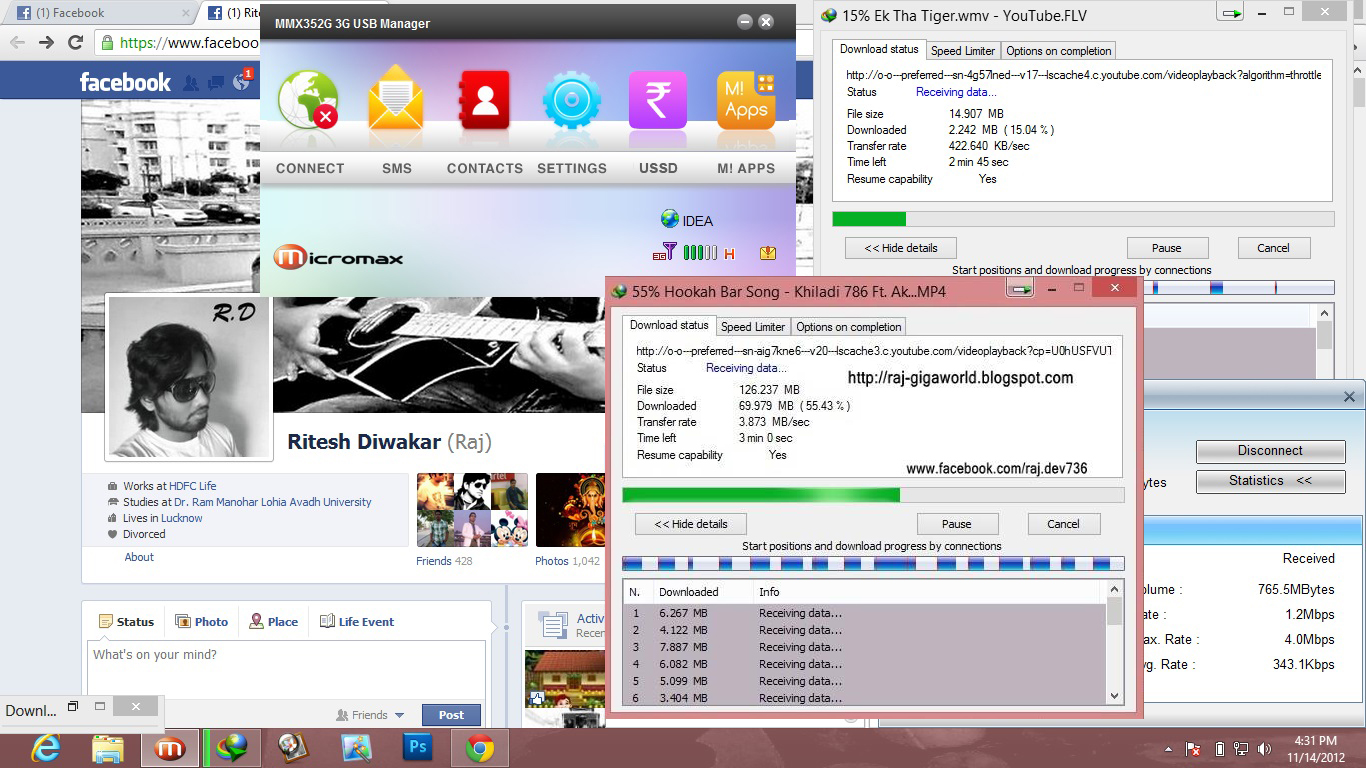Select Place option in Facebook composer
The image size is (1366, 768).
coord(273,621)
